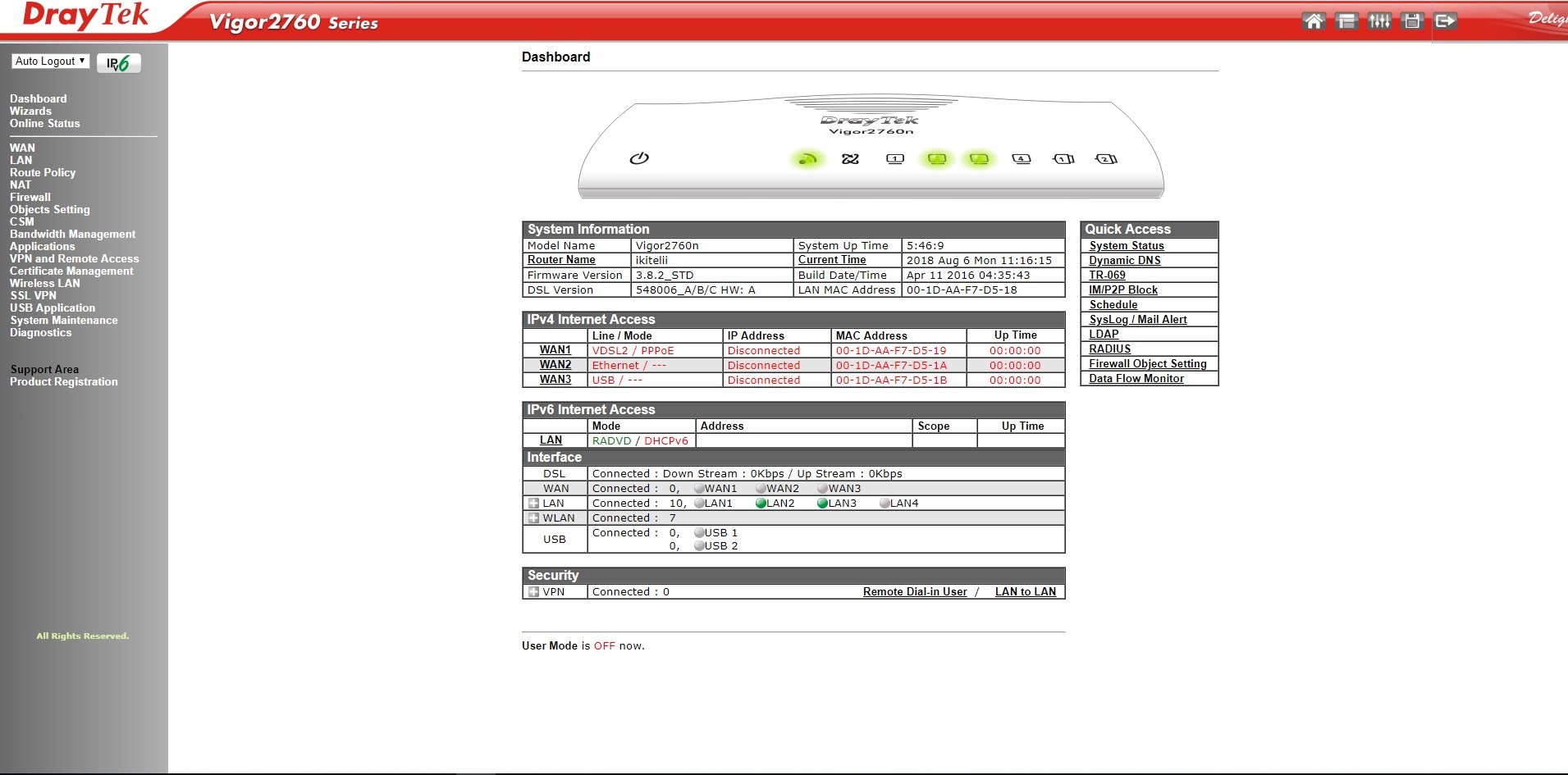Click the power symbol on router image

pos(639,158)
